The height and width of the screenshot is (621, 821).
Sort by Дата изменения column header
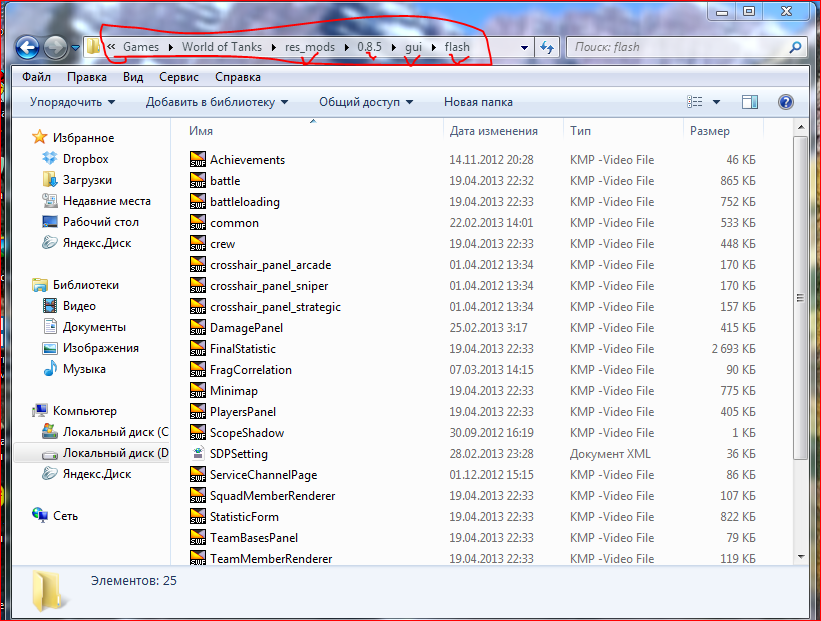(493, 131)
